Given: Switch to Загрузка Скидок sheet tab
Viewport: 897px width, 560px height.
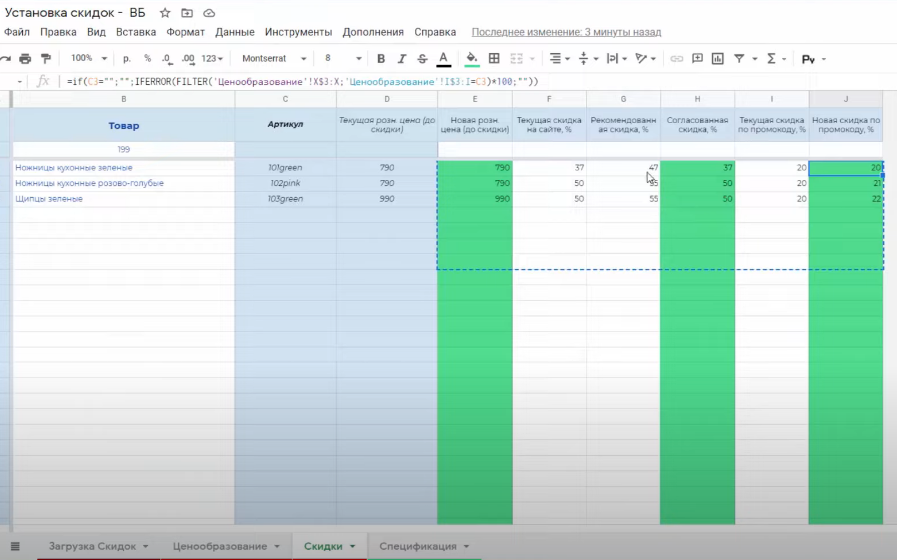Looking at the screenshot, I should pos(92,546).
